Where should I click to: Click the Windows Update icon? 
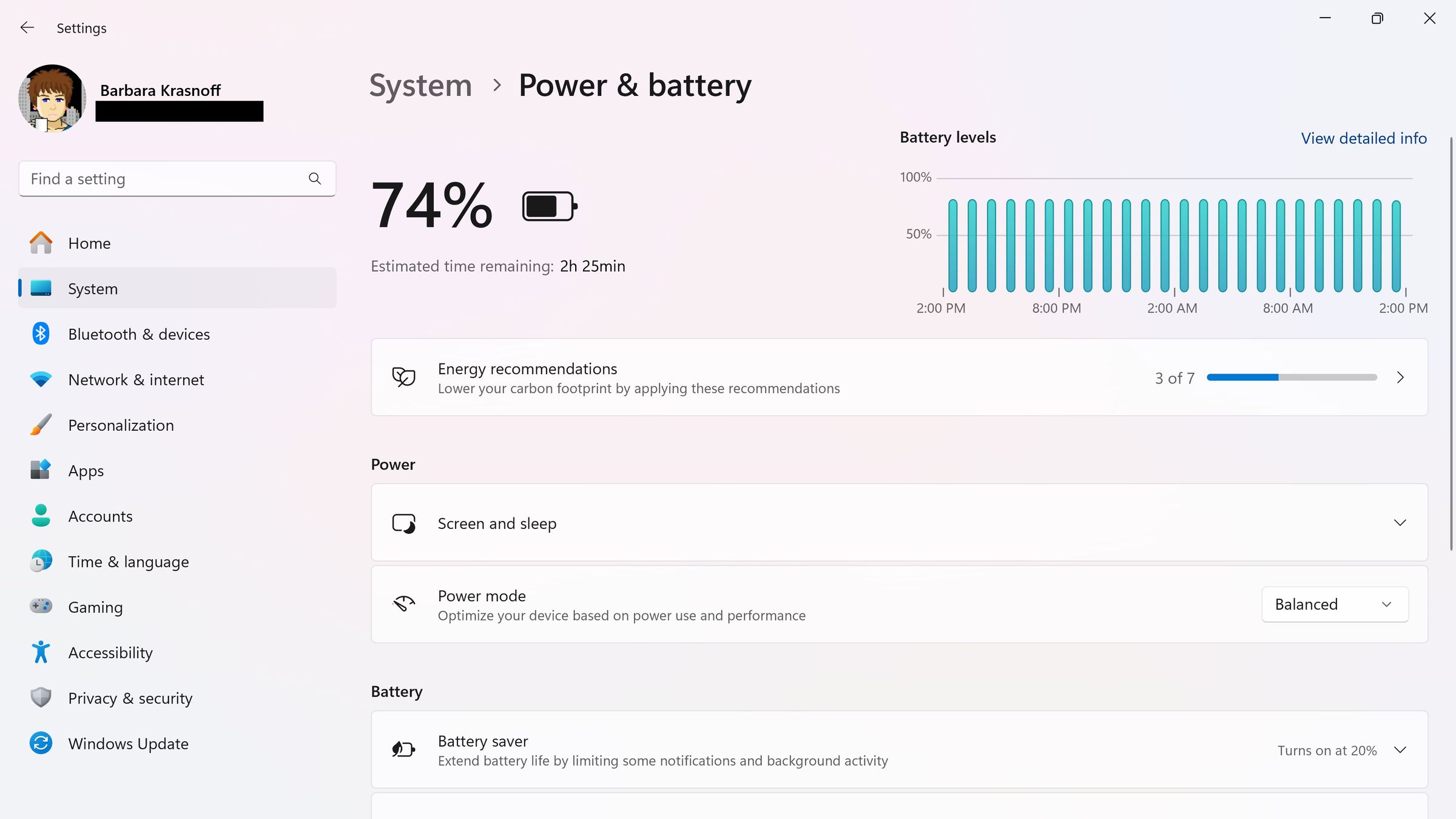(x=40, y=743)
